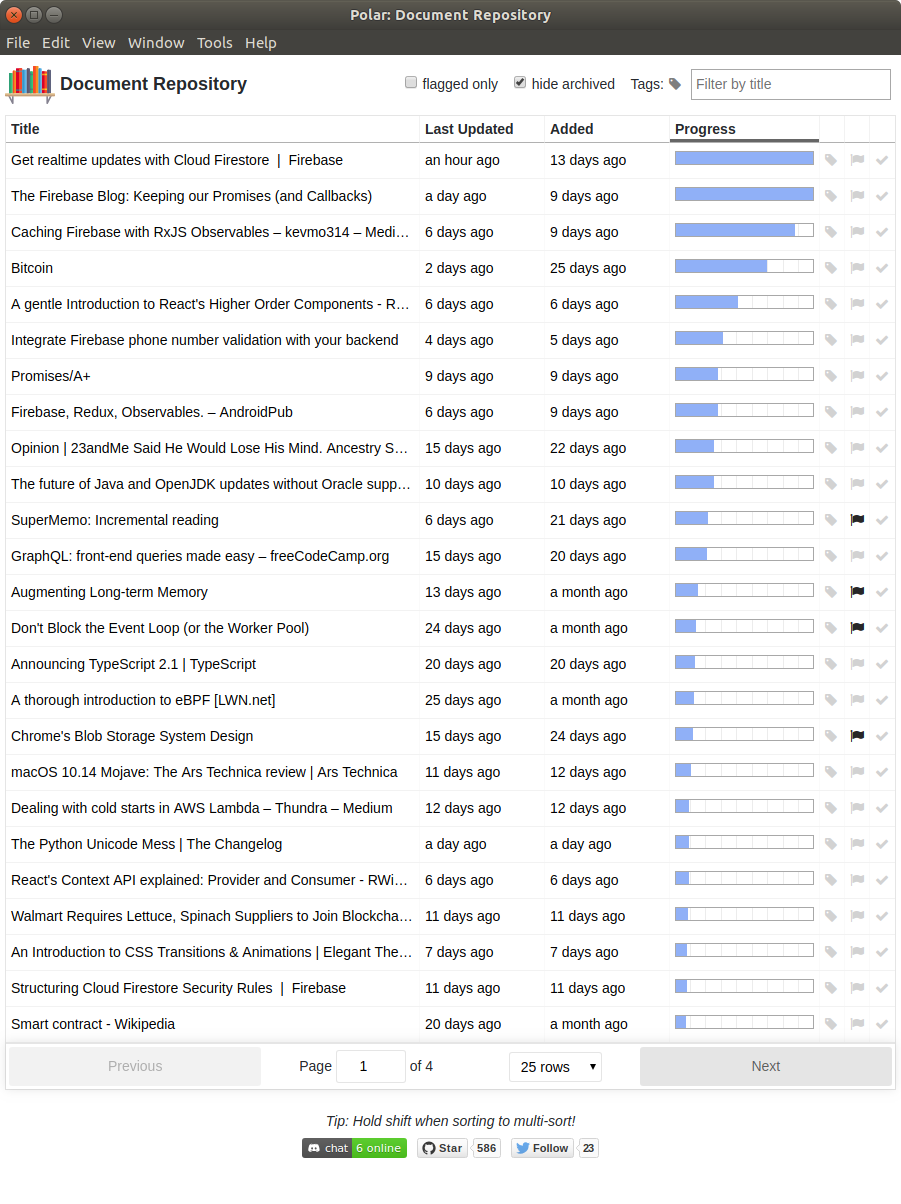Viewport: 901px width, 1204px height.
Task: Sort by Progress column header
Action: click(744, 129)
